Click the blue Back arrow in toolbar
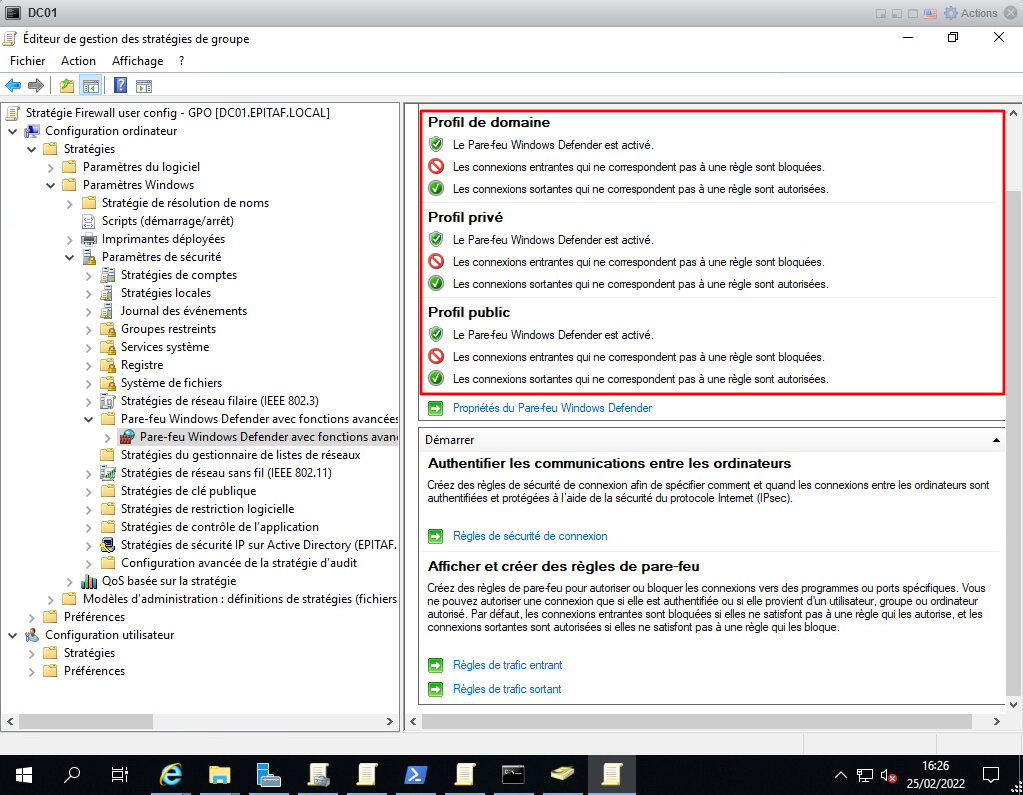Image resolution: width=1023 pixels, height=795 pixels. 13,85
